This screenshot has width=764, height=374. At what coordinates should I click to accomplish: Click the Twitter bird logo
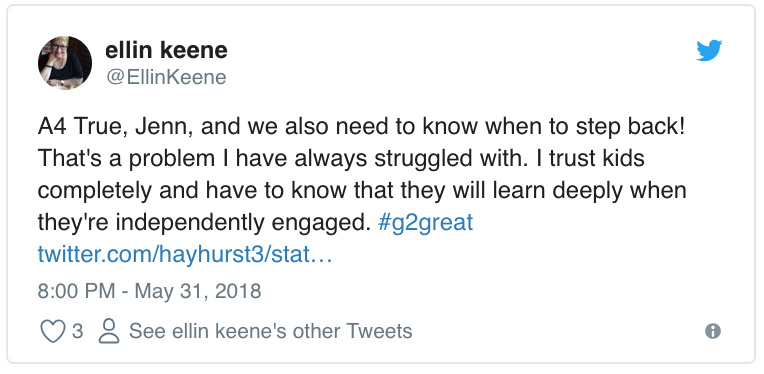(709, 51)
